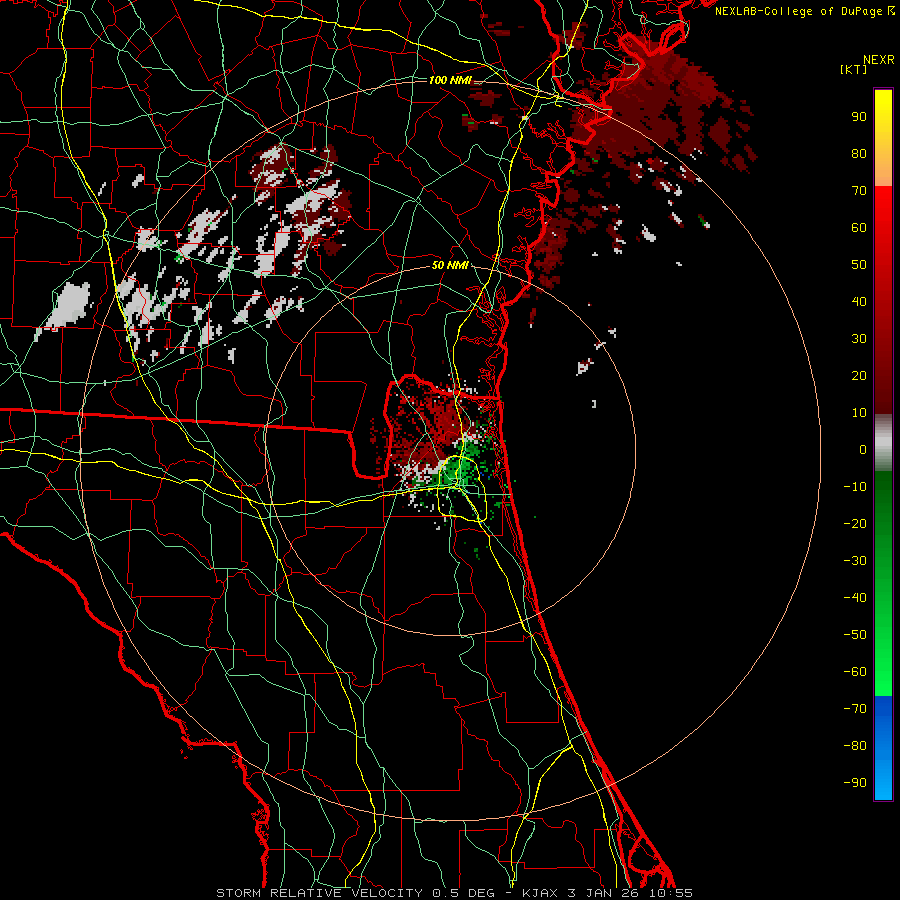Image resolution: width=900 pixels, height=900 pixels.
Task: Click the positive 60 scale value
Action: point(859,228)
